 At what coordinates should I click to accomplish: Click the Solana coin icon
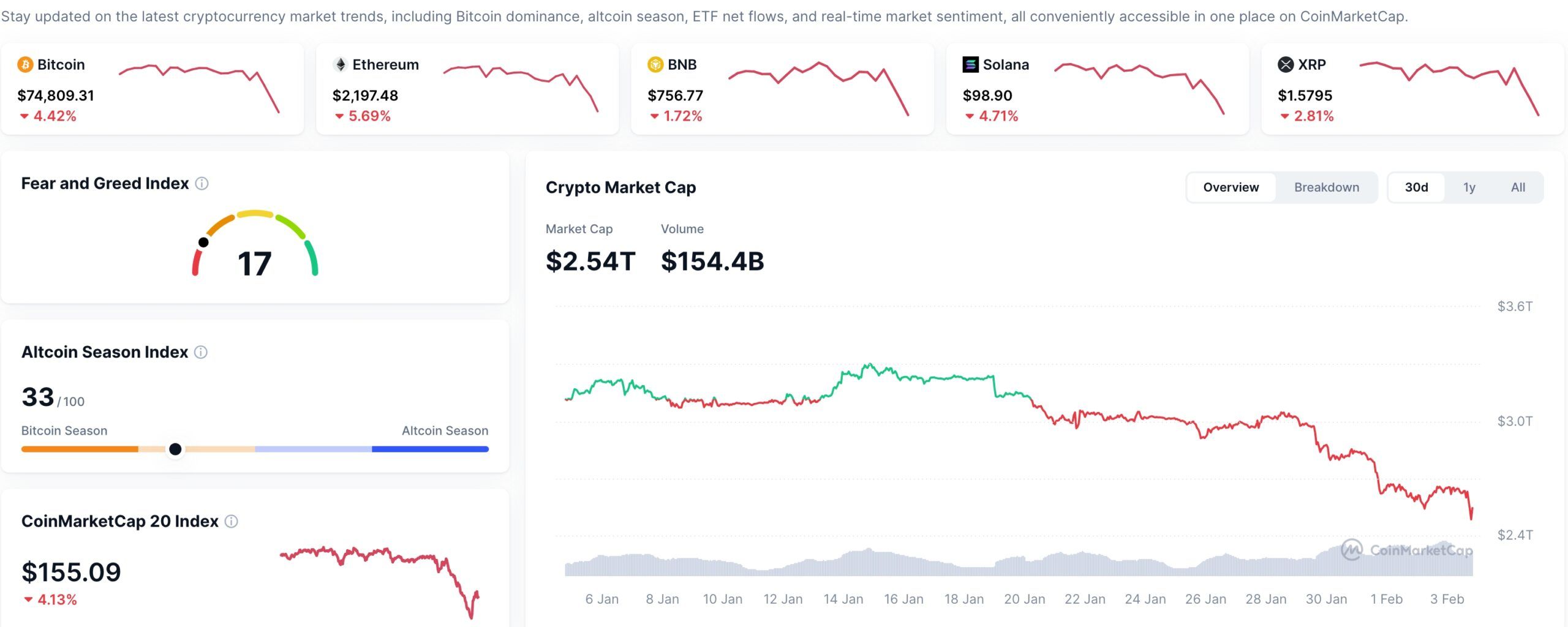point(971,64)
